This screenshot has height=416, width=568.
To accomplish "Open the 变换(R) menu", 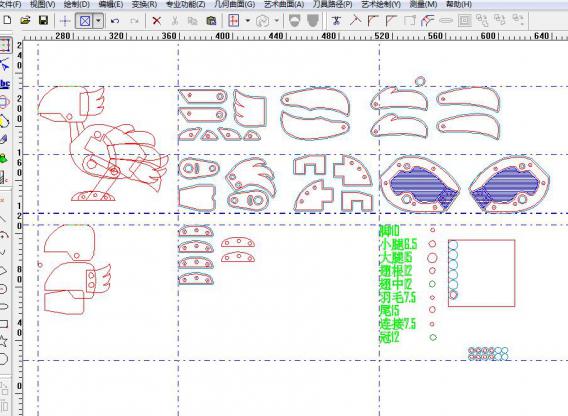I will click(x=145, y=4).
